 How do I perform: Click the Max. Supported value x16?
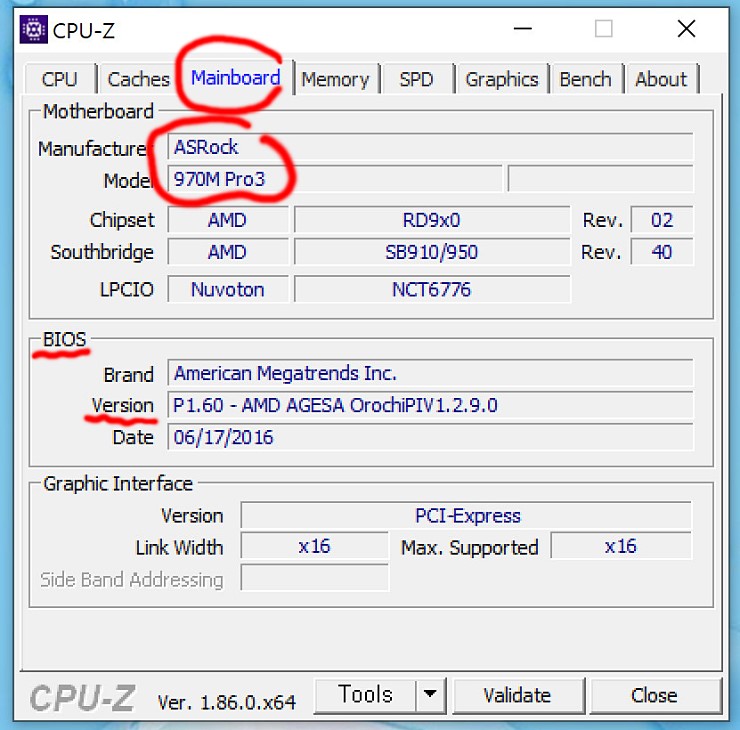tap(621, 546)
